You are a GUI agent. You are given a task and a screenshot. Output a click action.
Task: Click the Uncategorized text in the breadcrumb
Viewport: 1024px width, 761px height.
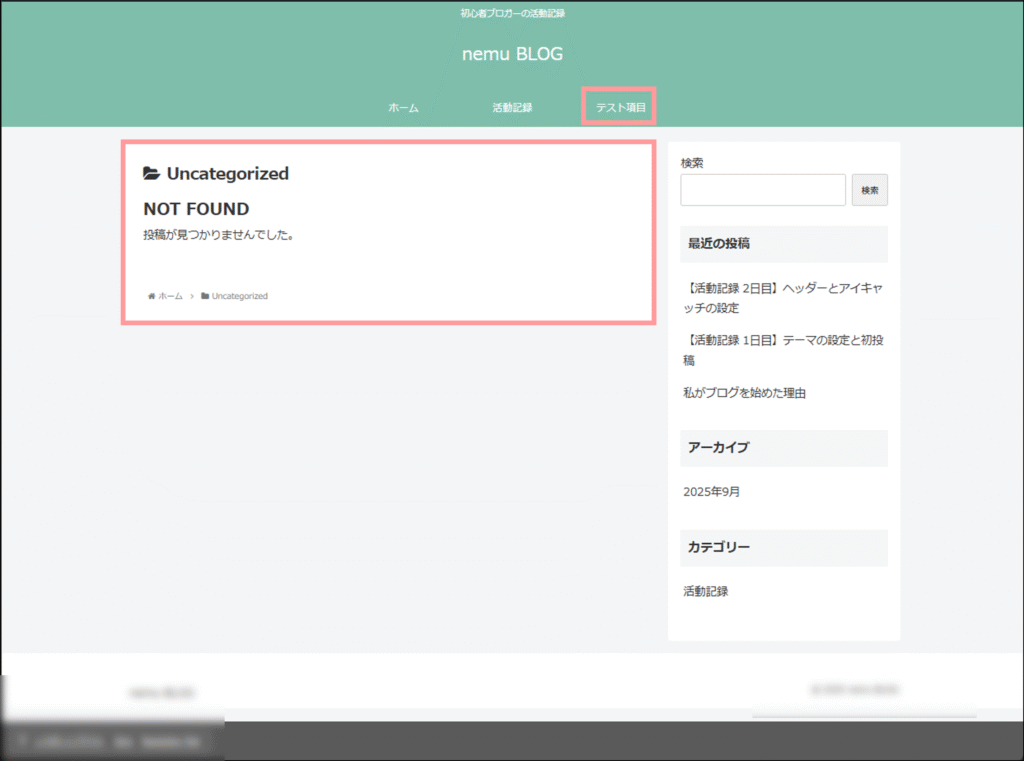click(240, 296)
